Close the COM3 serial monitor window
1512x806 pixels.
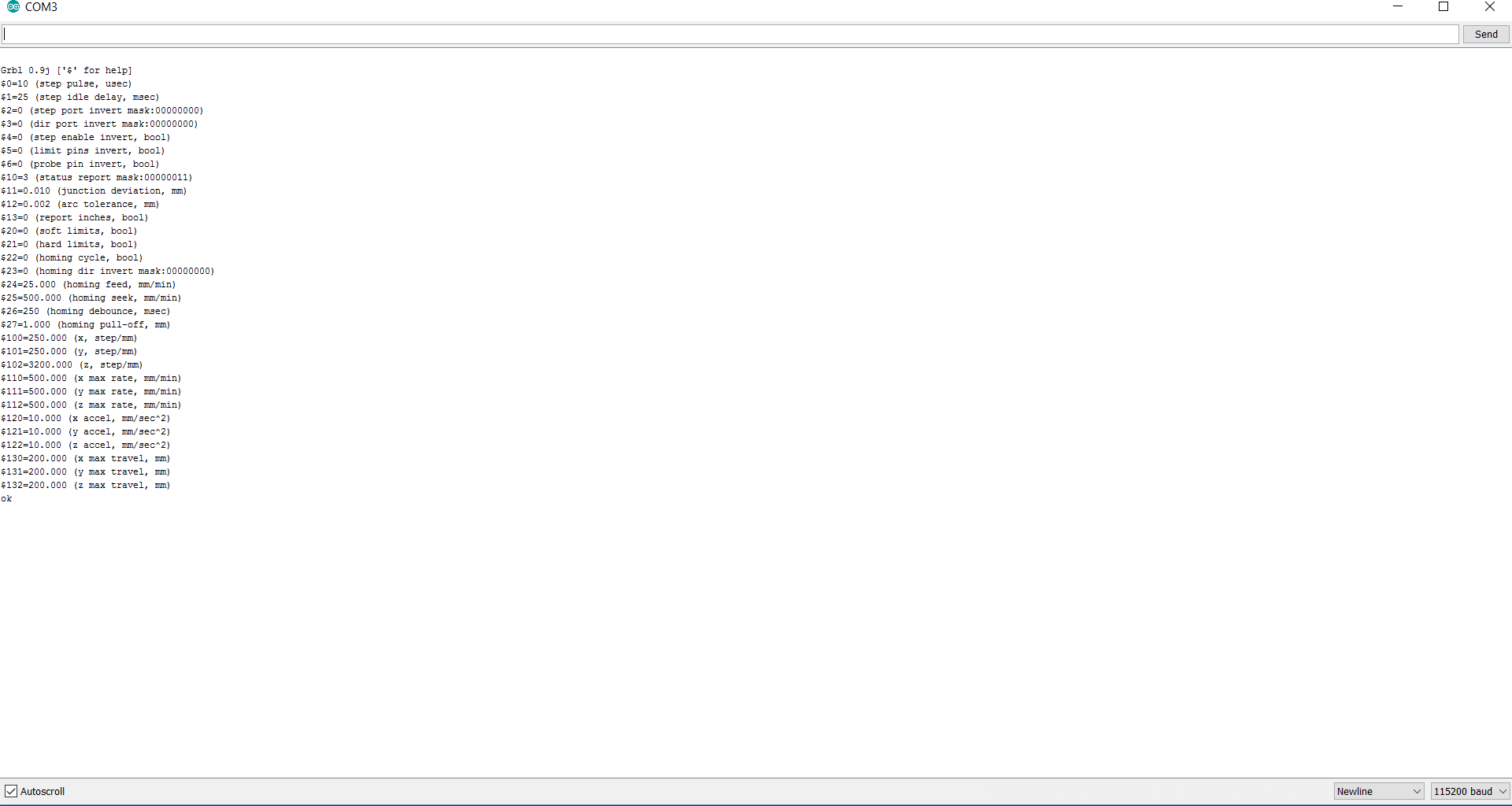point(1489,7)
